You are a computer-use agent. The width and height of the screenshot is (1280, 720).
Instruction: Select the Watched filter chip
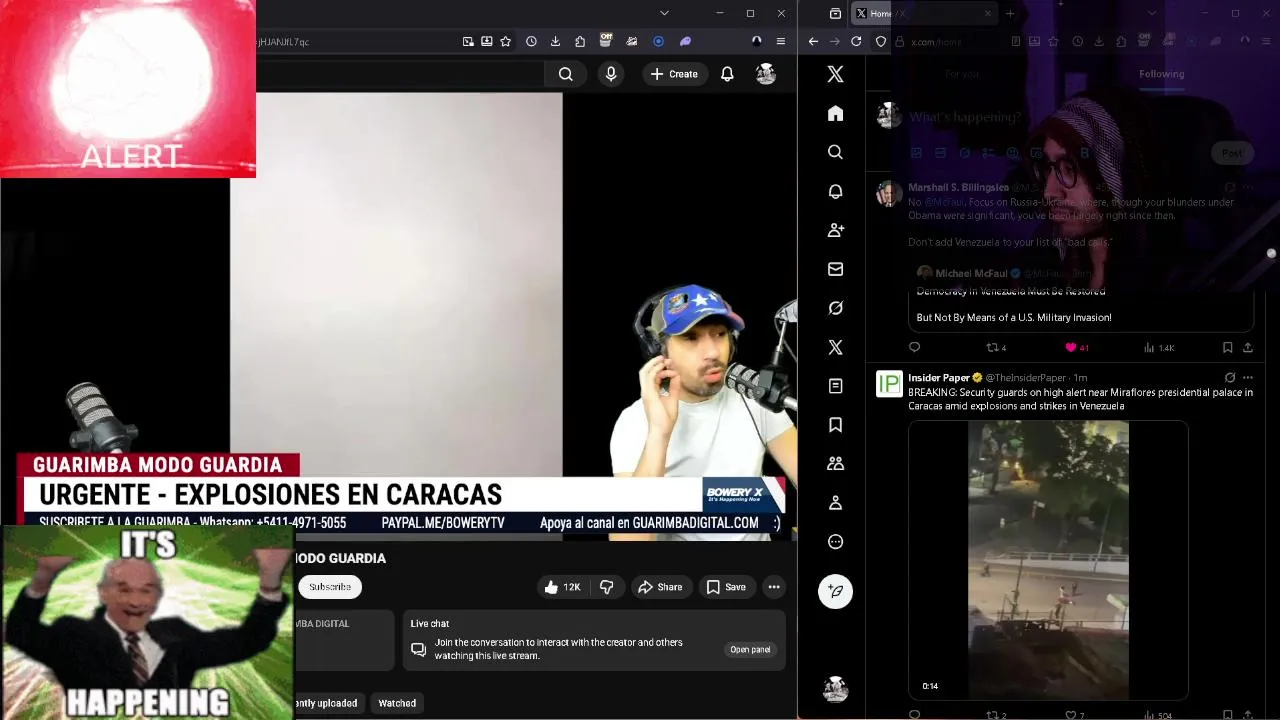(x=397, y=703)
